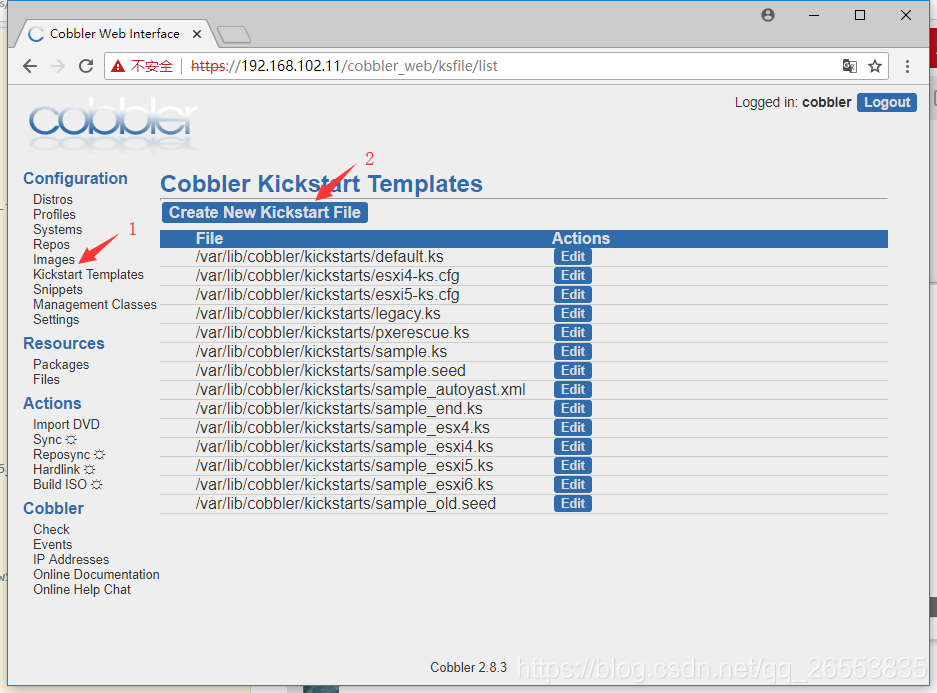
Task: Open Files under Resources
Action: [47, 379]
